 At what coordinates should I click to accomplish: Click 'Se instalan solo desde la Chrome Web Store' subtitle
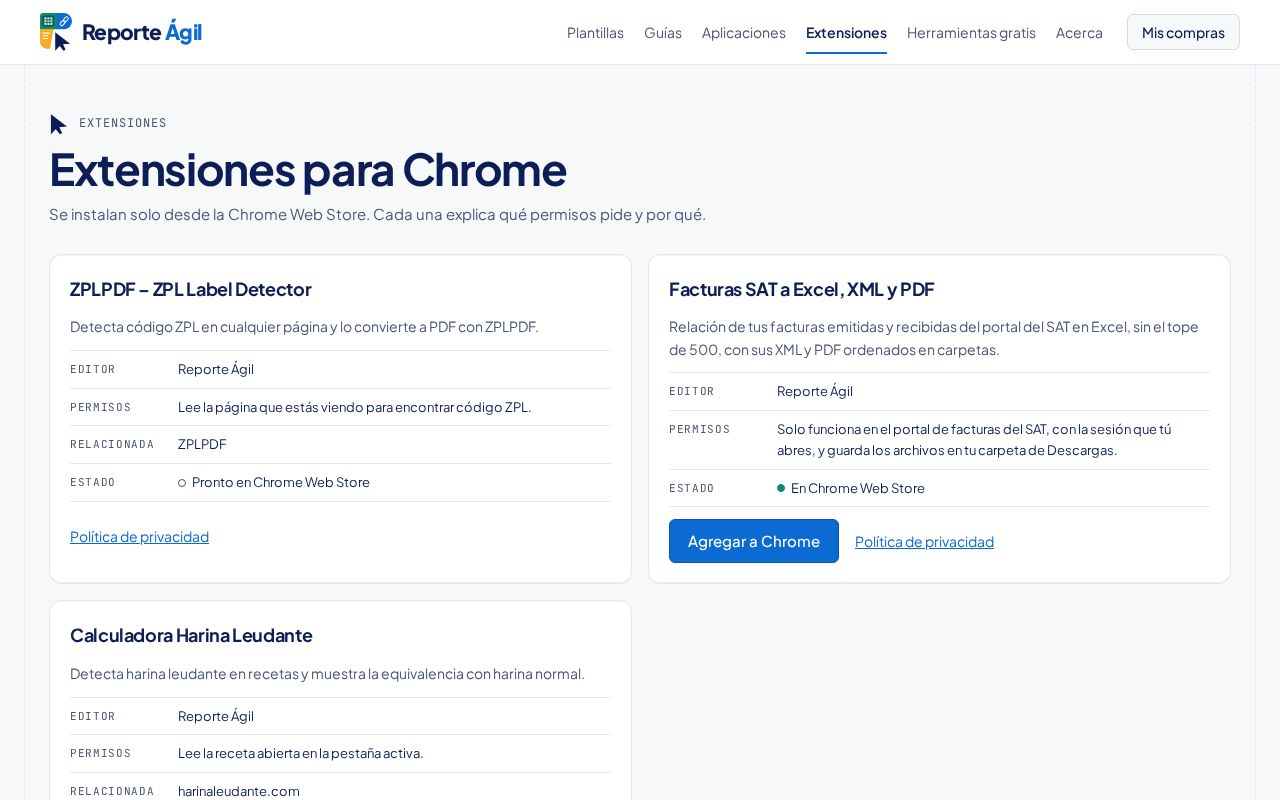click(x=377, y=214)
